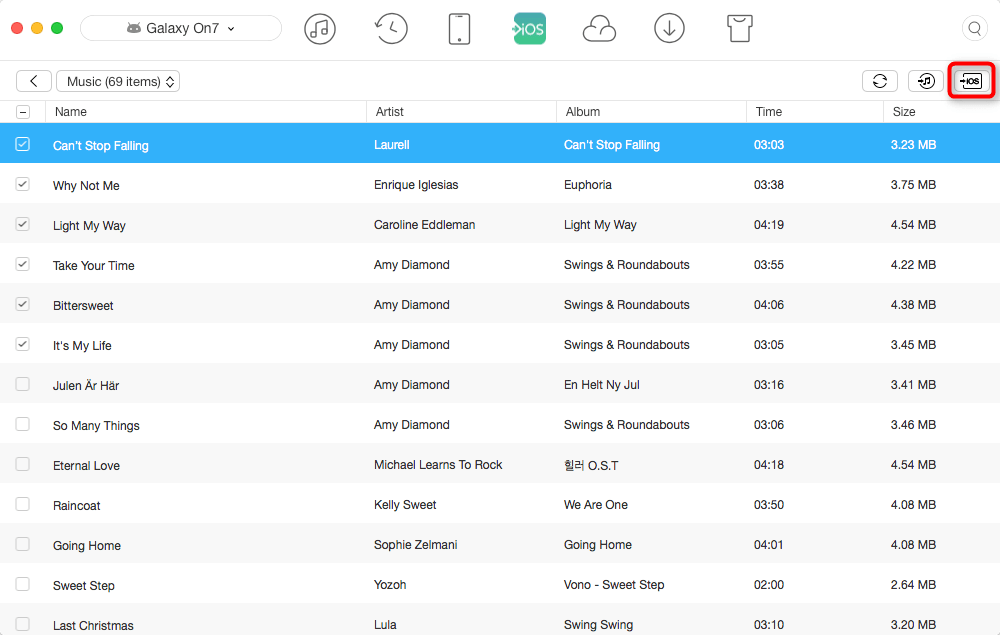The width and height of the screenshot is (1000, 635).
Task: Sort by the Artist column header
Action: (390, 112)
